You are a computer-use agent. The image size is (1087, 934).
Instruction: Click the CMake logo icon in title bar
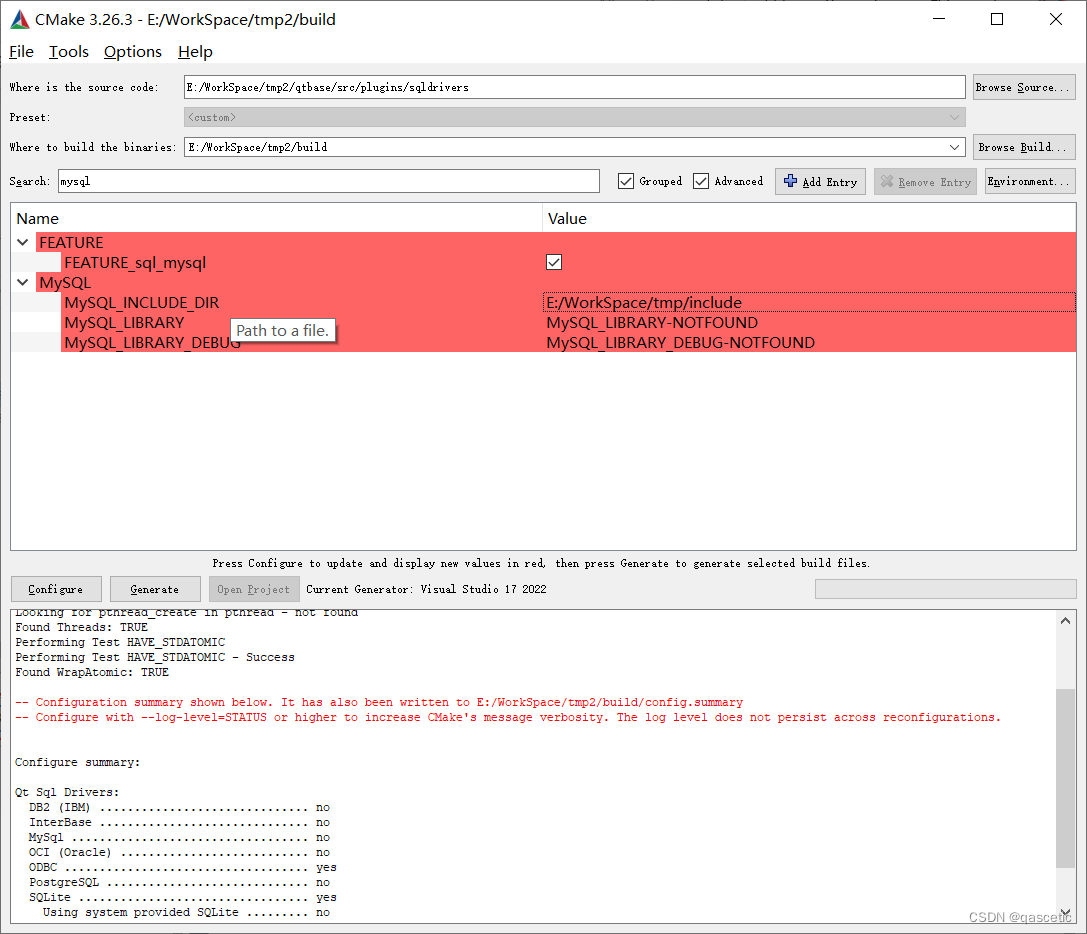(x=20, y=19)
